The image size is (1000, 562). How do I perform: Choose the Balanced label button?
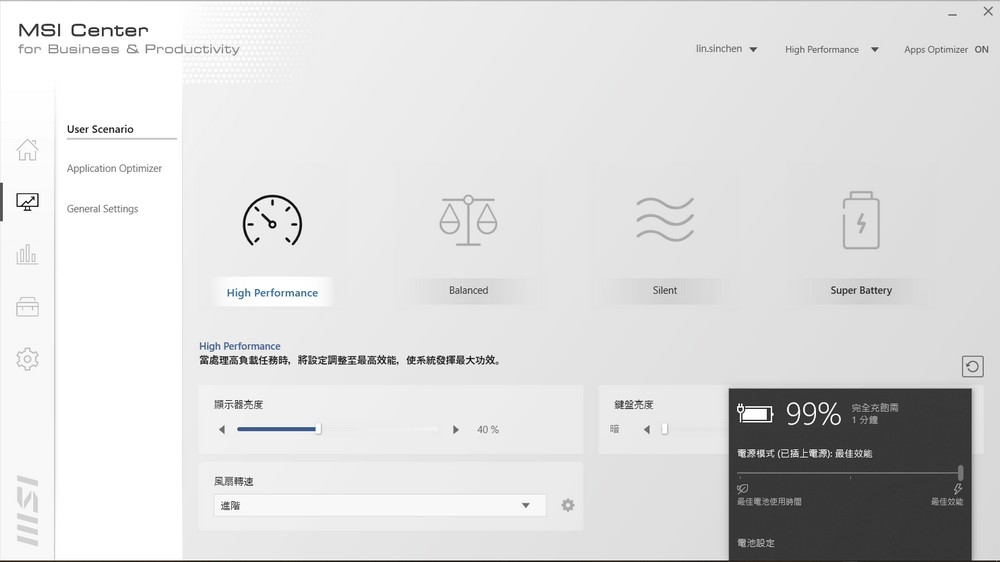point(468,290)
